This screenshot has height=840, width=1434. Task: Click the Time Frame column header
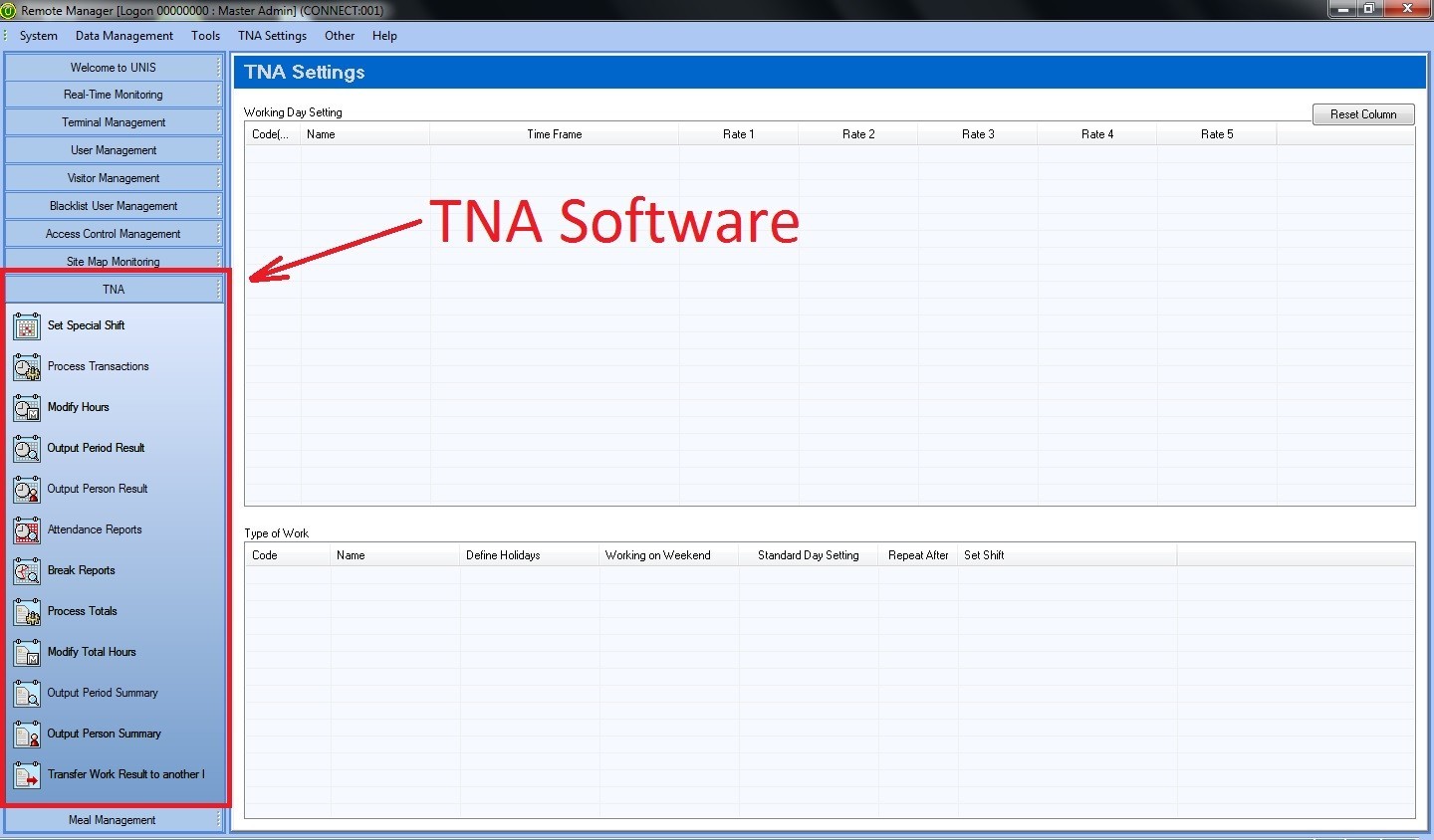pos(554,134)
